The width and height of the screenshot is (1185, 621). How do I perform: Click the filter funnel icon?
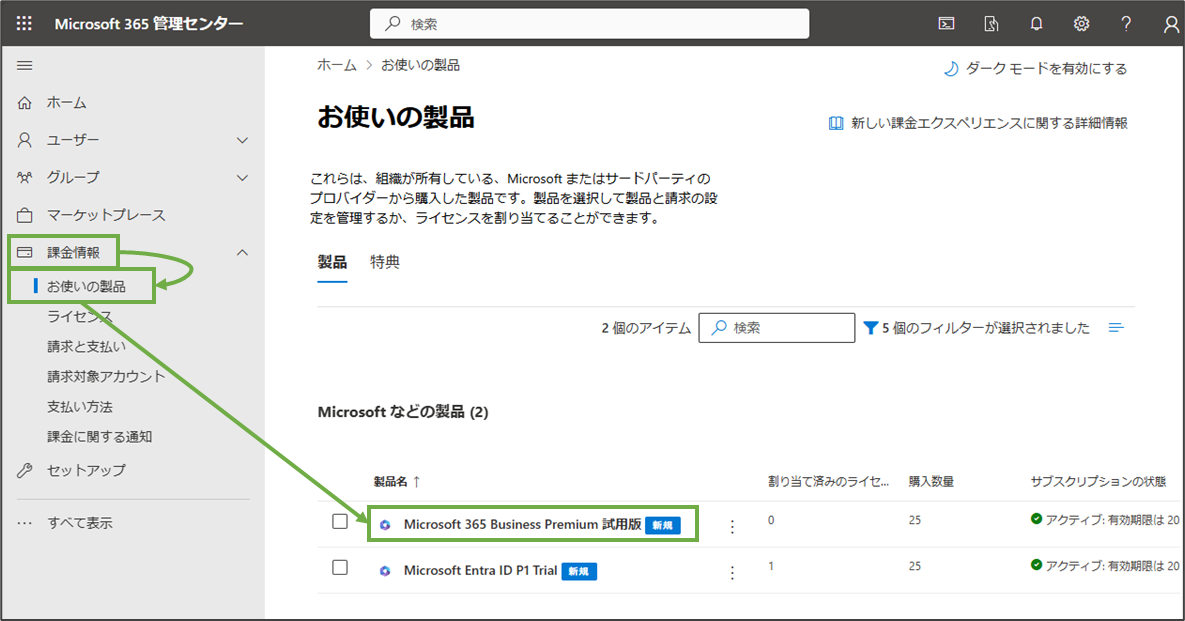pyautogui.click(x=871, y=328)
